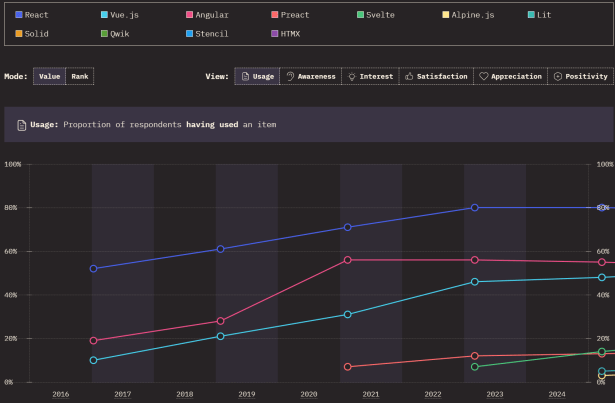615x403 pixels.
Task: Switch mode to Value
Action: (48, 77)
